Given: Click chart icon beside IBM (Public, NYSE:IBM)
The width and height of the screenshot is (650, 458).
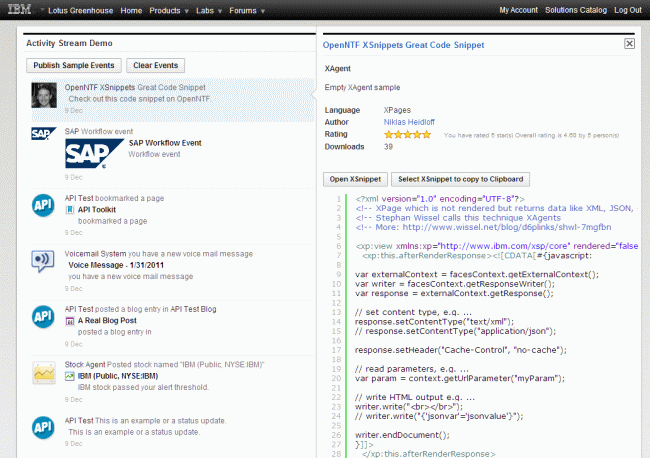Looking at the screenshot, I should coord(70,376).
